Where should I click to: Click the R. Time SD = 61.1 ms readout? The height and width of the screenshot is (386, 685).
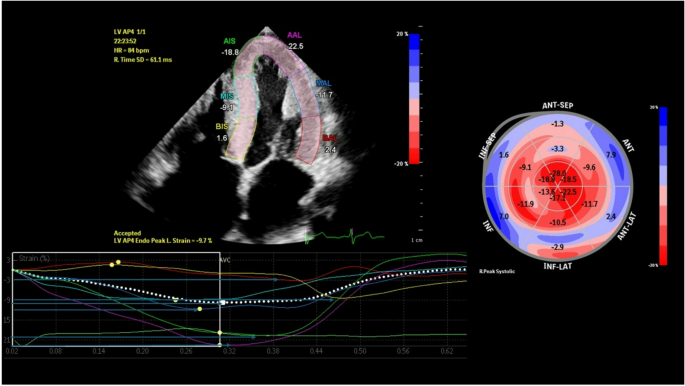coord(143,59)
